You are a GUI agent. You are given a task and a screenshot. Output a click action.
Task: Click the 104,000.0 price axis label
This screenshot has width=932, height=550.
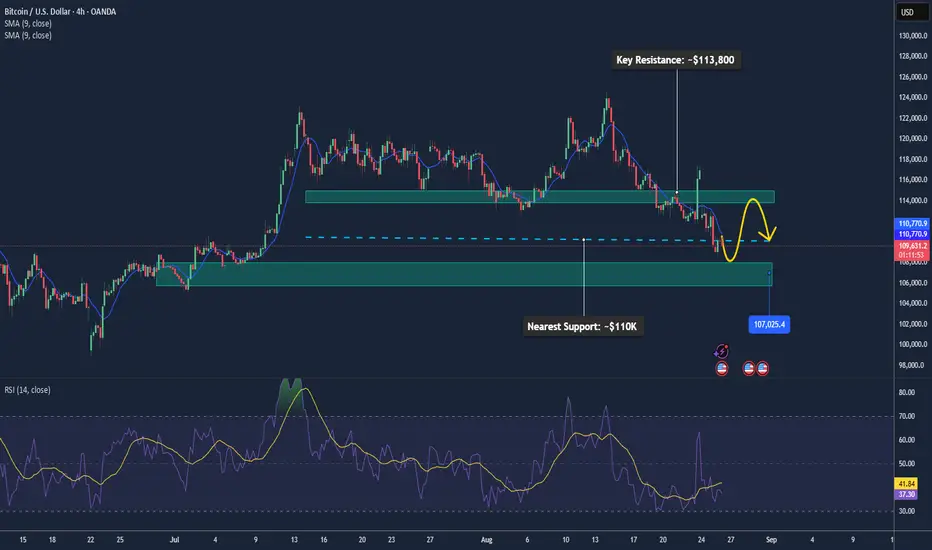pos(912,303)
